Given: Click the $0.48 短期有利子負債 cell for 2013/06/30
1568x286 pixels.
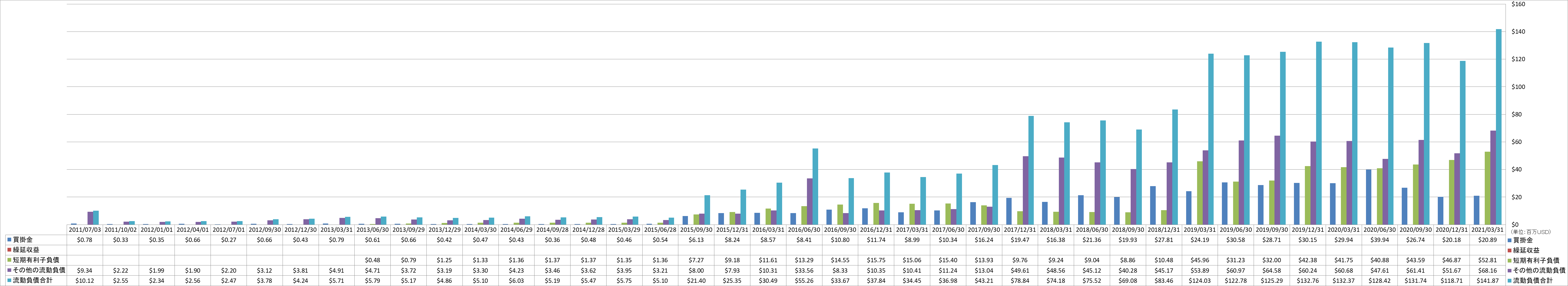Looking at the screenshot, I should (373, 260).
